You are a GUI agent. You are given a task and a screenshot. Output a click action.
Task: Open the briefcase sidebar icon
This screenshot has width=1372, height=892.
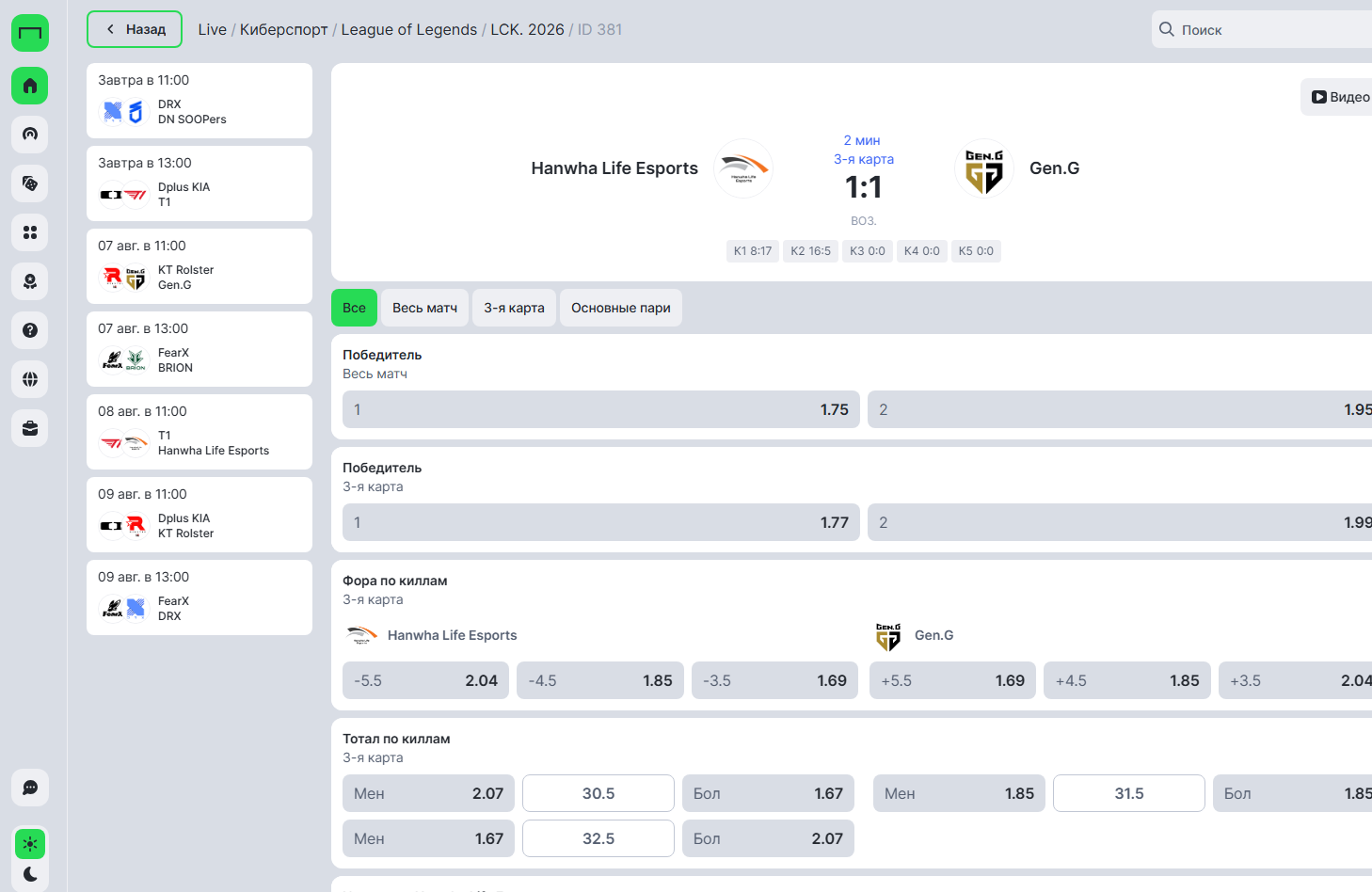point(30,428)
